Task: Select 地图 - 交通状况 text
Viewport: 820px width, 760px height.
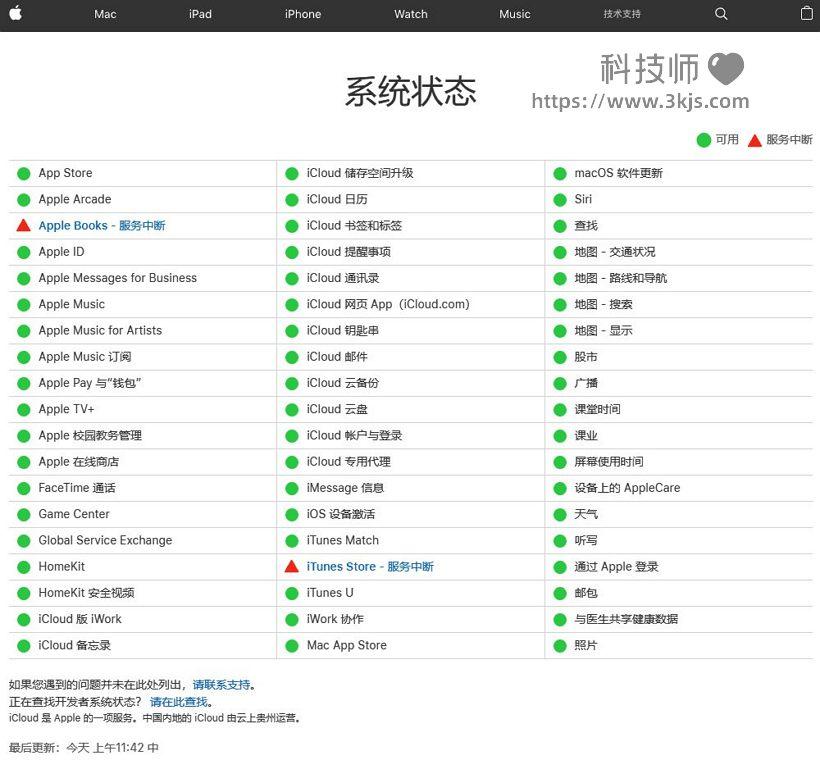Action: (615, 252)
